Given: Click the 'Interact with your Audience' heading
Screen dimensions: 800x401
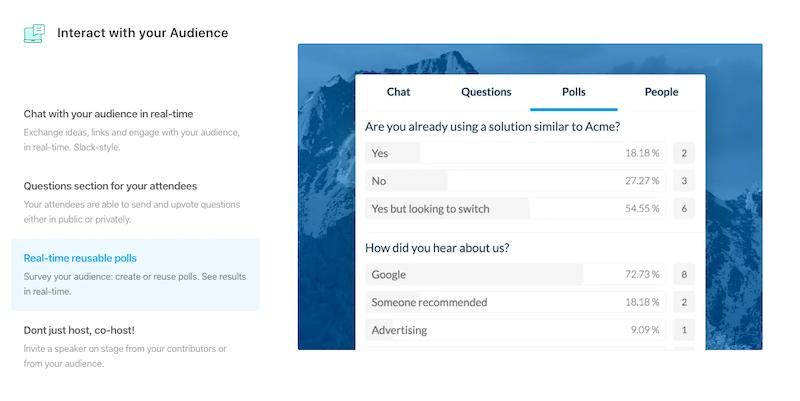Looking at the screenshot, I should [x=142, y=33].
